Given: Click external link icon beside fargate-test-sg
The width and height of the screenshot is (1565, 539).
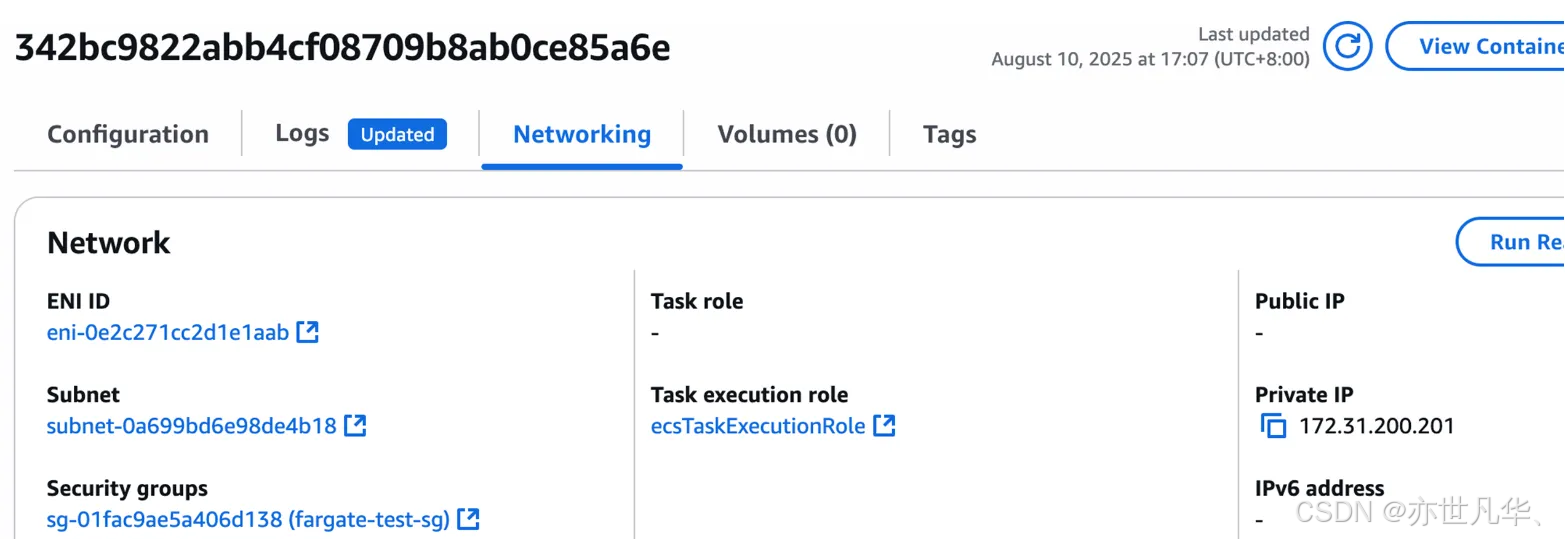Looking at the screenshot, I should pyautogui.click(x=468, y=519).
